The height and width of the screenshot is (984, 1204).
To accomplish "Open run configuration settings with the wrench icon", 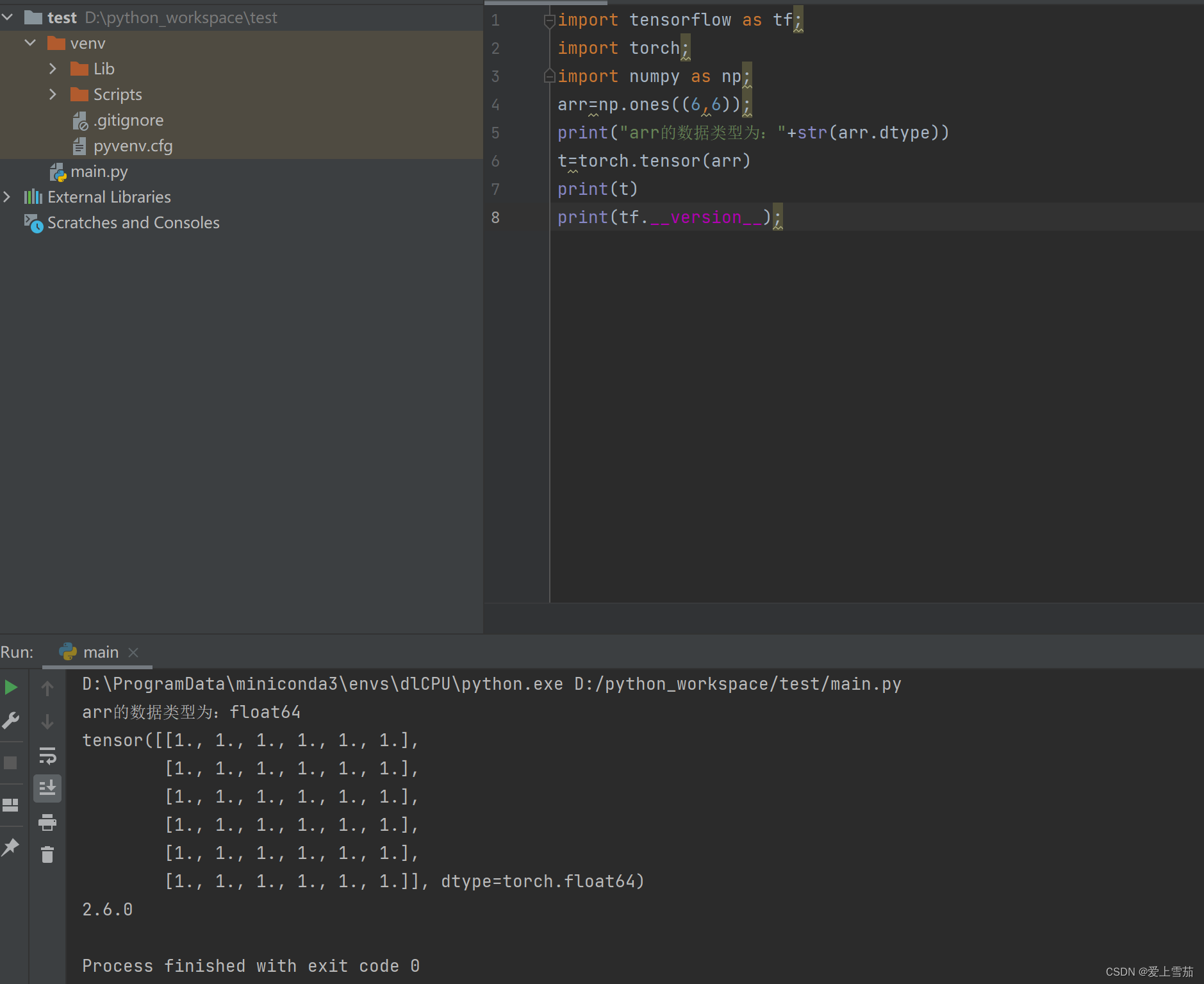I will click(x=10, y=719).
